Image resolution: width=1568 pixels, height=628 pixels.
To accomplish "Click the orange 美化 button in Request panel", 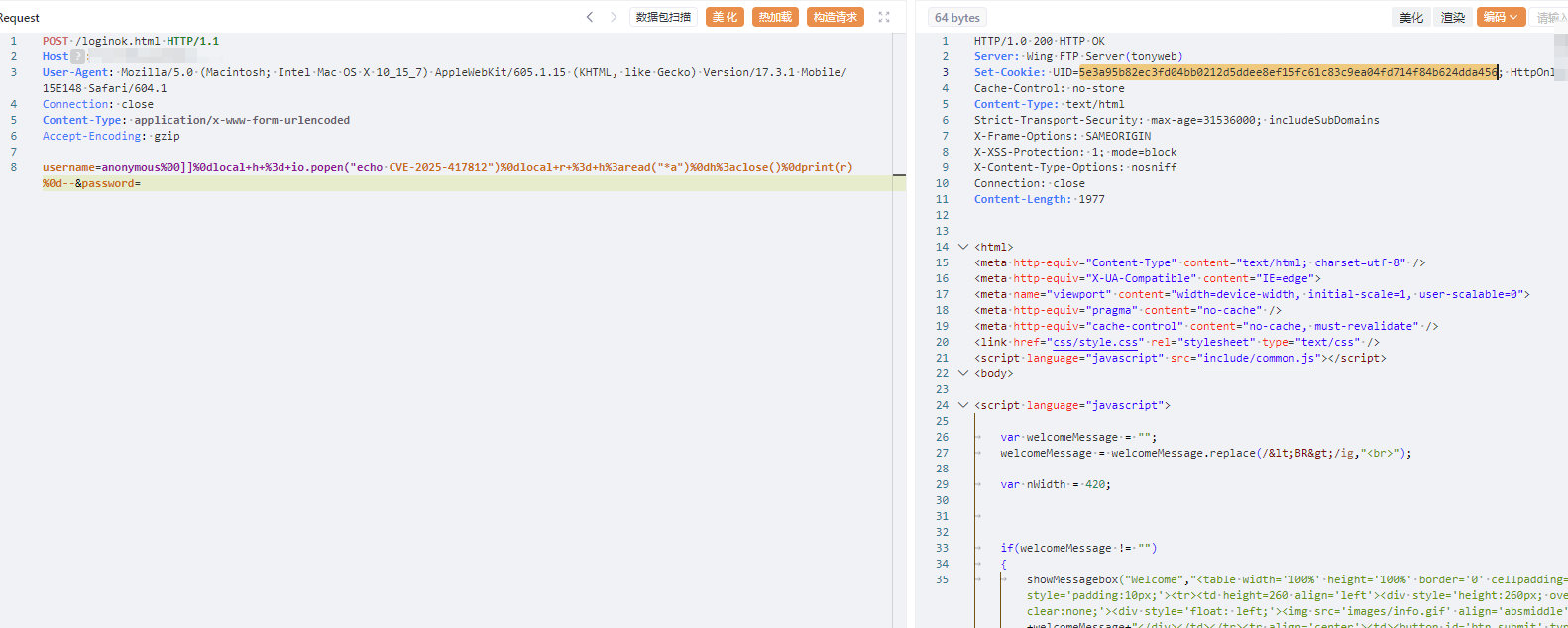I will point(725,17).
